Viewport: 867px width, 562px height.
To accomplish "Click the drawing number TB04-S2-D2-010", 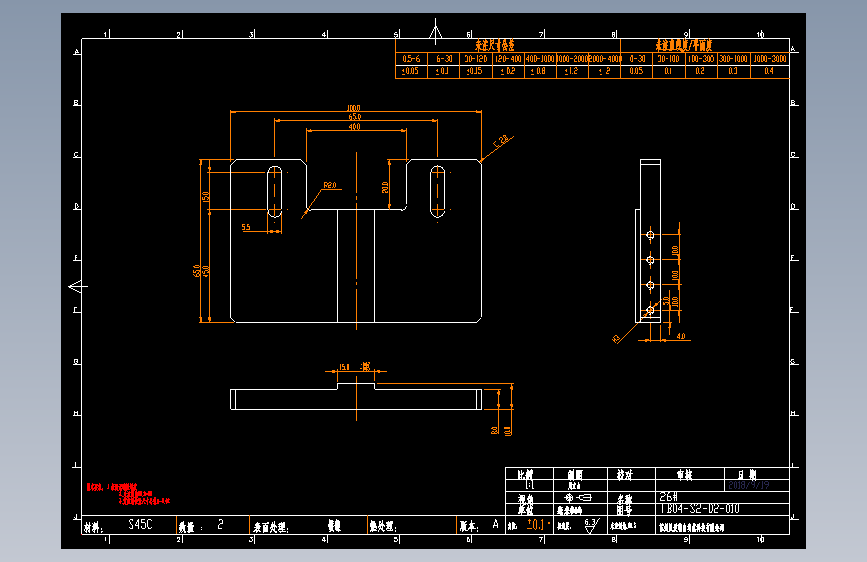I will coord(699,508).
